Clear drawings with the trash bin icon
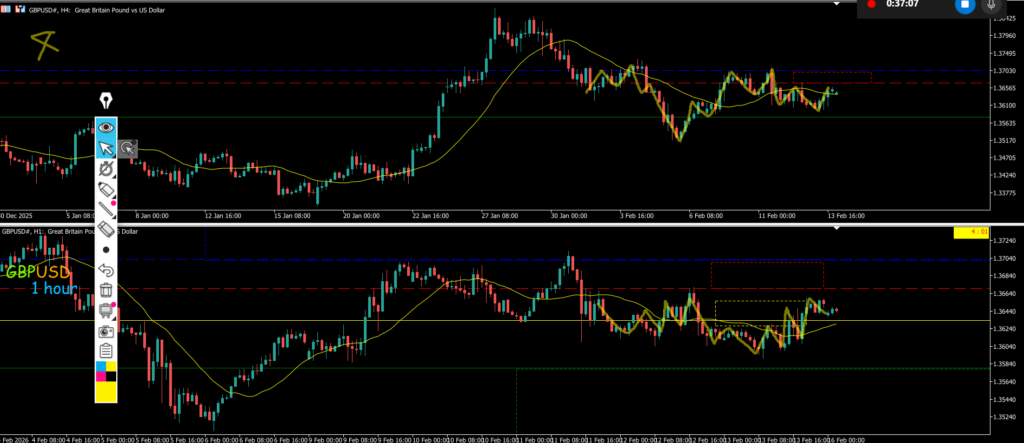Viewport: 1024px width, 443px height. click(x=105, y=290)
